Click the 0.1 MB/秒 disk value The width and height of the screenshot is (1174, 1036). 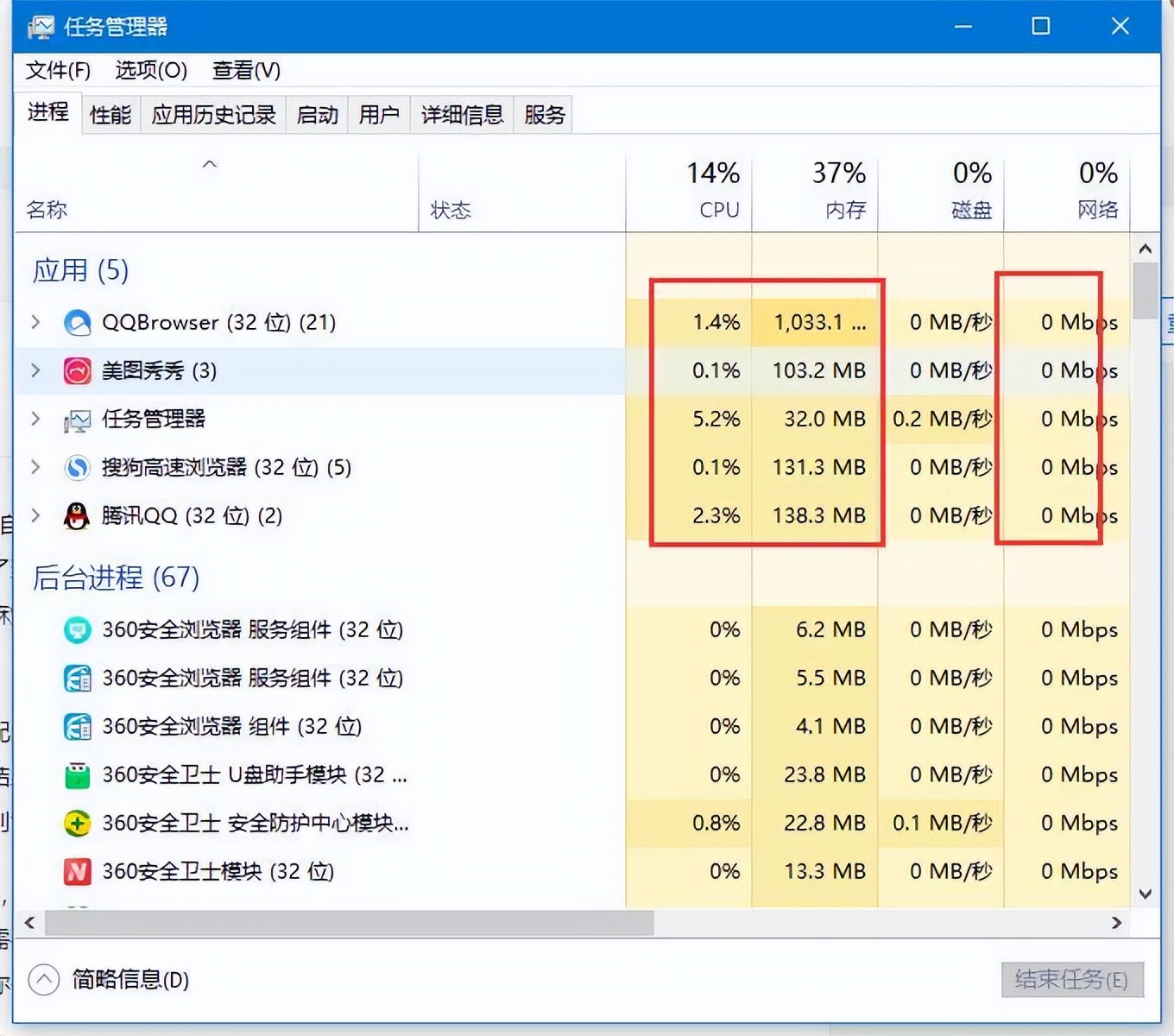(x=943, y=824)
